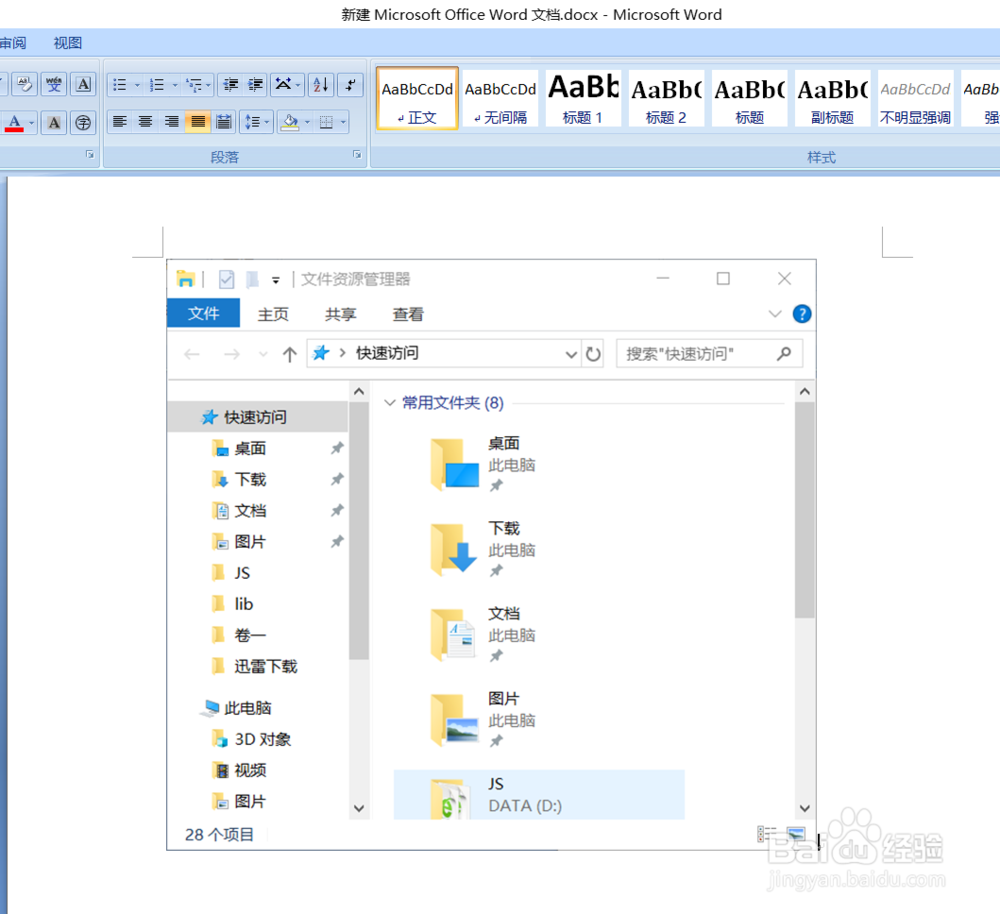Click the Bullets list icon
This screenshot has height=914, width=1000.
pos(119,85)
